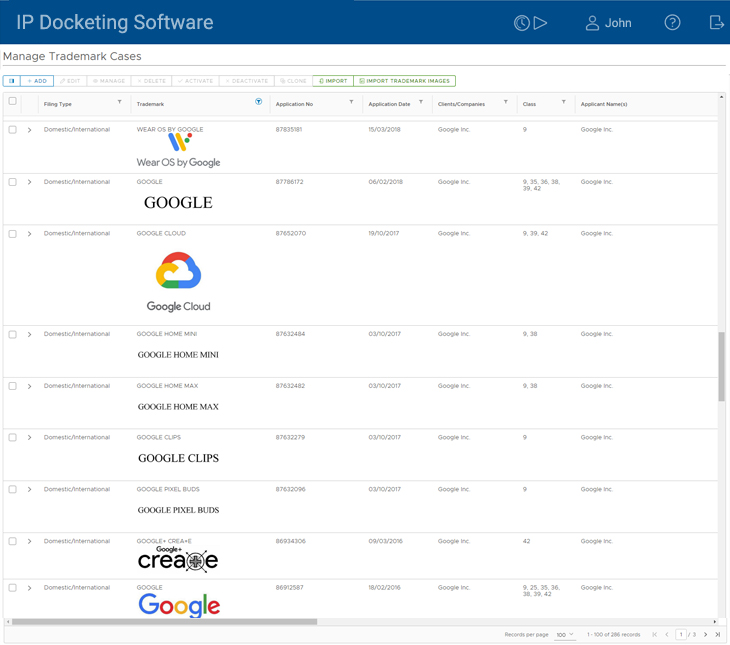Tick the checkbox for GOOGLE PIXEL BUDS

(x=13, y=490)
